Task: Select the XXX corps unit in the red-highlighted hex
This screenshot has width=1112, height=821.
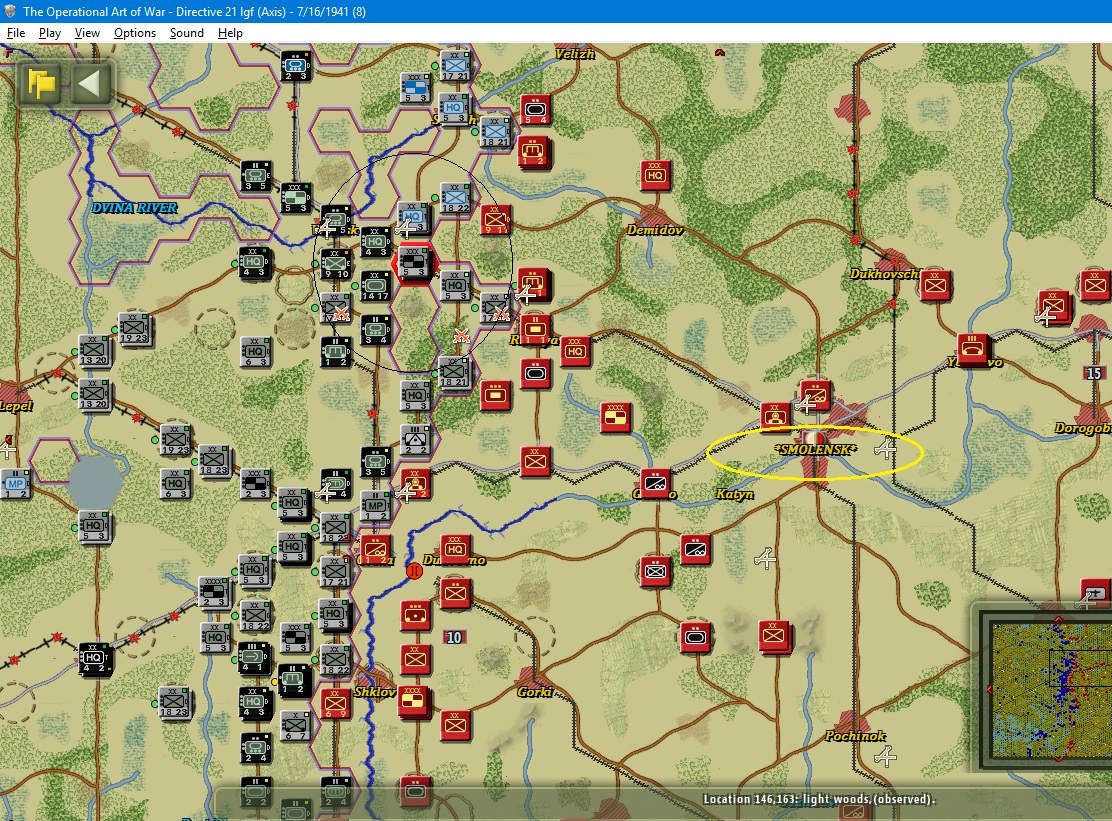Action: pyautogui.click(x=414, y=263)
